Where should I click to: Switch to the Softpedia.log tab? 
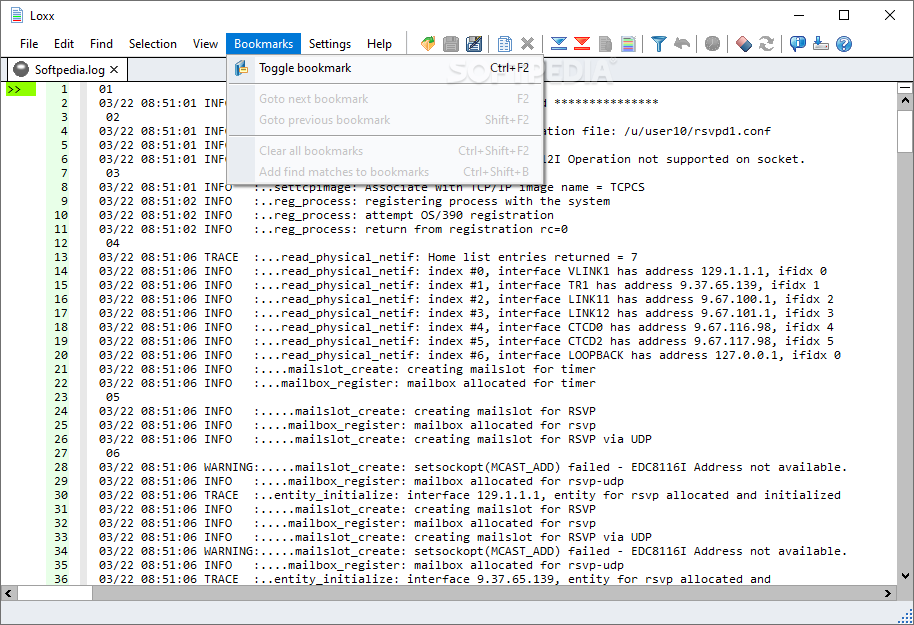69,69
